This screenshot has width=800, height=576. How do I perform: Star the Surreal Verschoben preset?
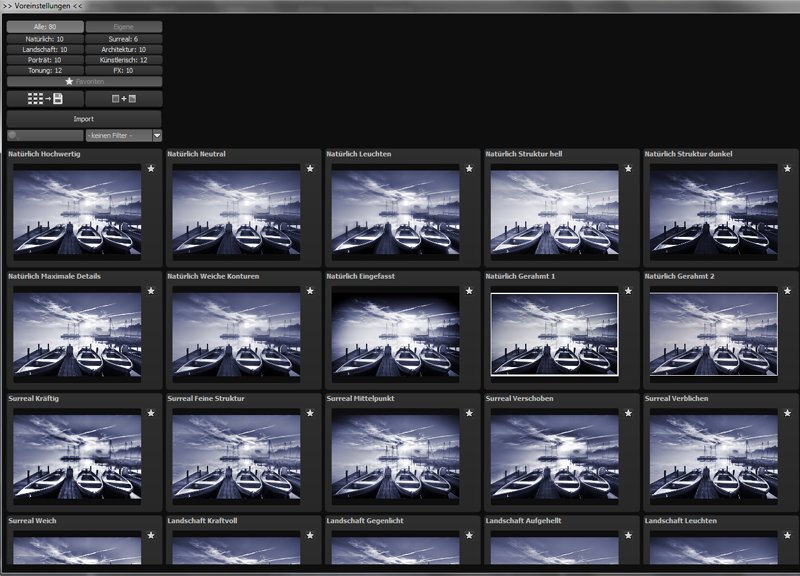point(629,414)
